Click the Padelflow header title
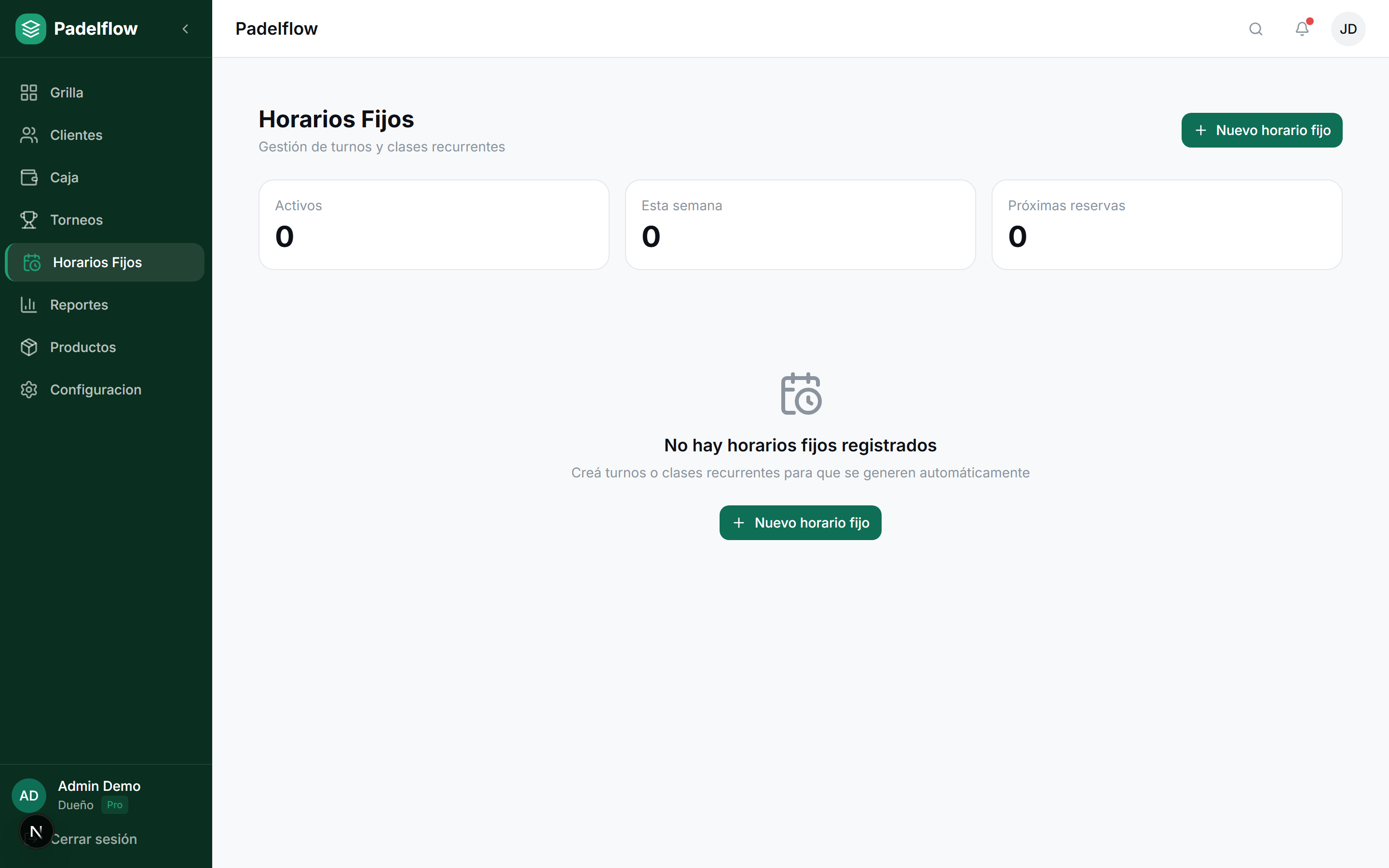 (x=276, y=29)
